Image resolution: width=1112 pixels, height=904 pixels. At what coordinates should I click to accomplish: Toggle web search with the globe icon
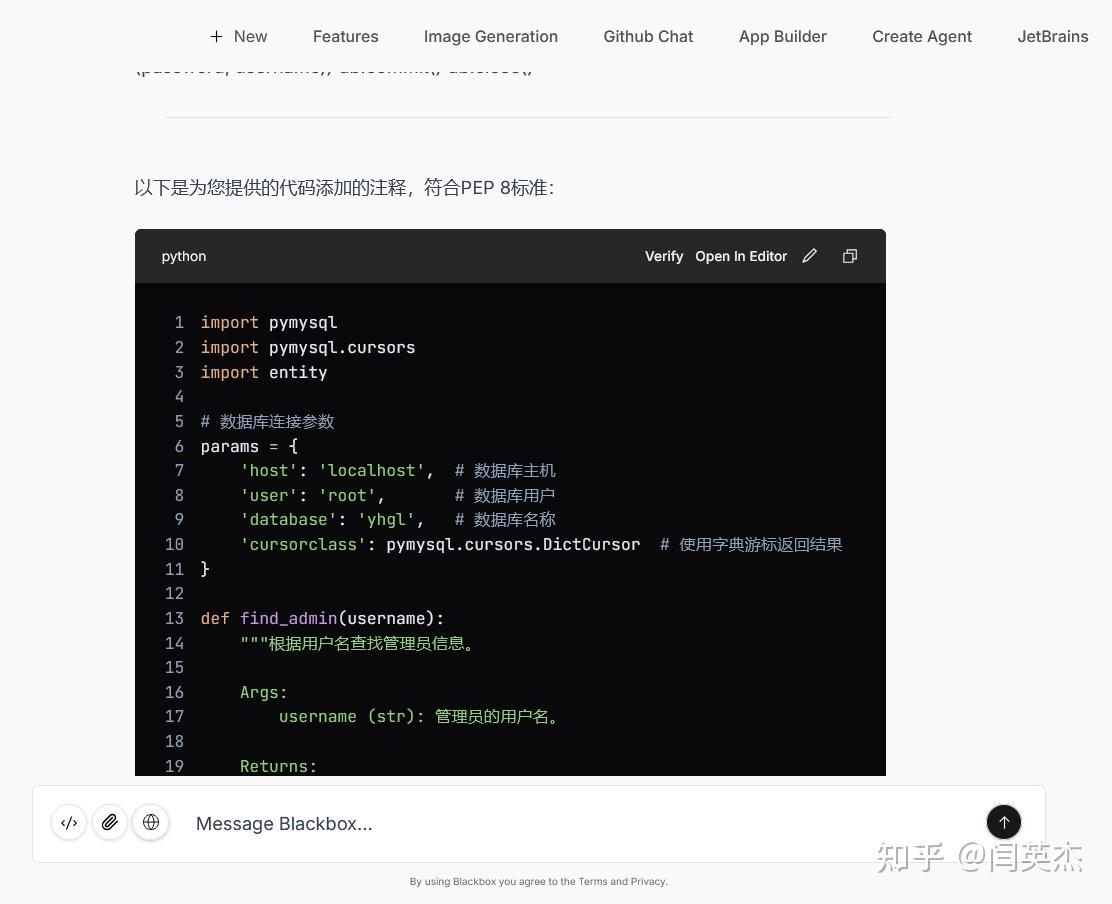pyautogui.click(x=151, y=822)
